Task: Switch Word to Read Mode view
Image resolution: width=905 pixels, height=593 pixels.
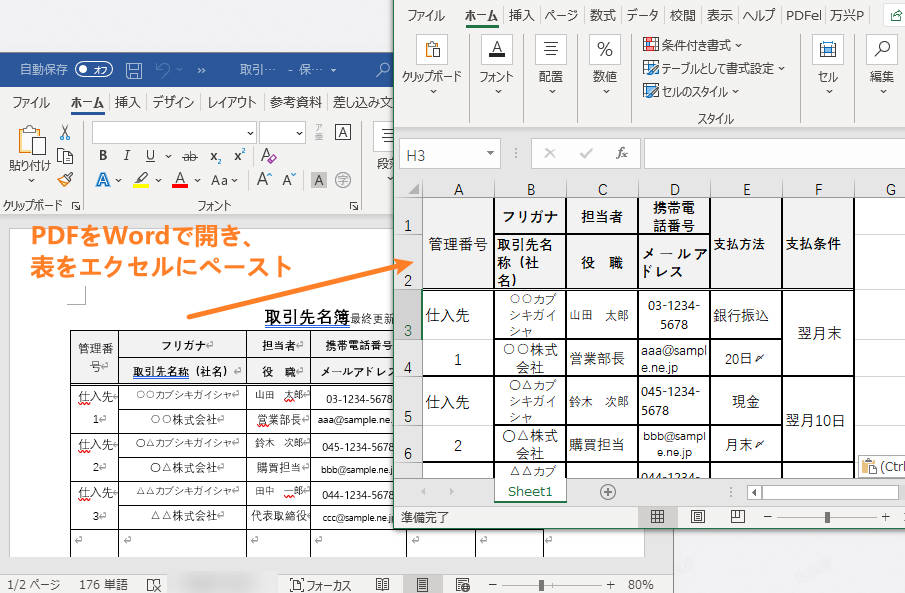Action: tap(382, 585)
